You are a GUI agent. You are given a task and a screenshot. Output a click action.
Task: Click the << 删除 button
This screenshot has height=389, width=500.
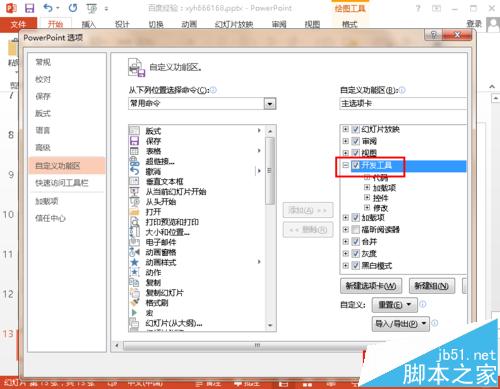pos(308,230)
